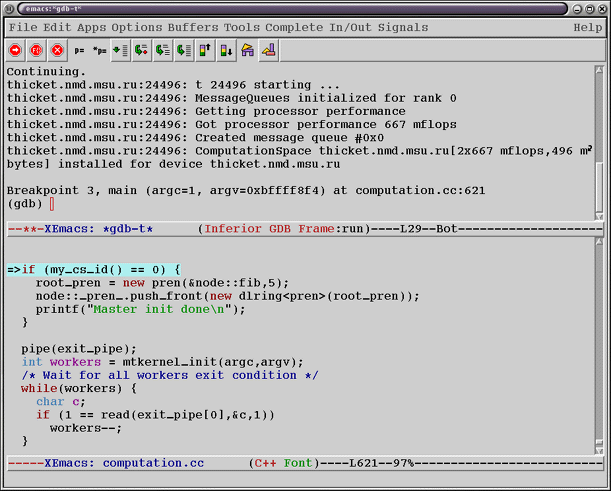This screenshot has height=491, width=611.
Task: Click the highlighted line 'if (my_cs_id() == 0) {'
Action: [x=94, y=270]
